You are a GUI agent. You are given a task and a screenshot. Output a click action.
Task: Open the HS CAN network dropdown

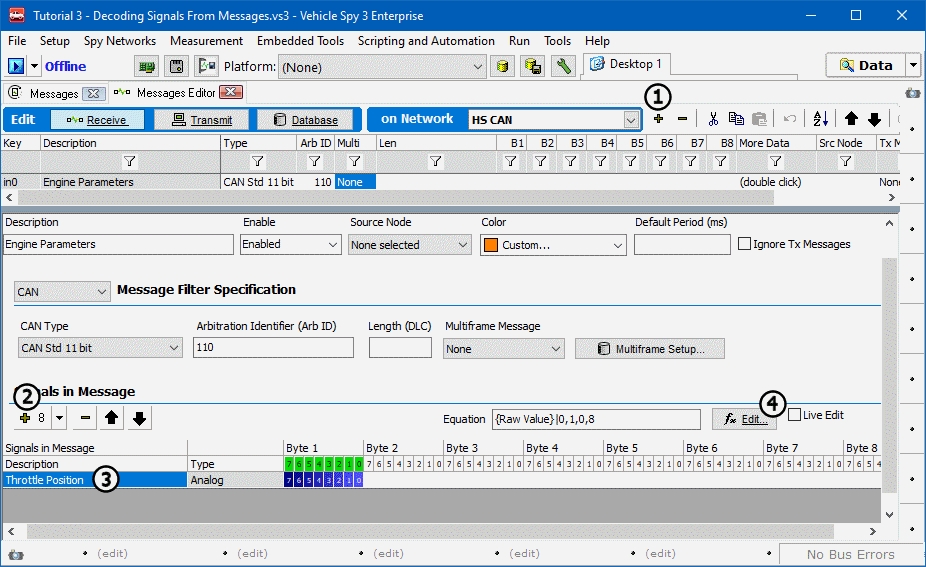(x=630, y=120)
